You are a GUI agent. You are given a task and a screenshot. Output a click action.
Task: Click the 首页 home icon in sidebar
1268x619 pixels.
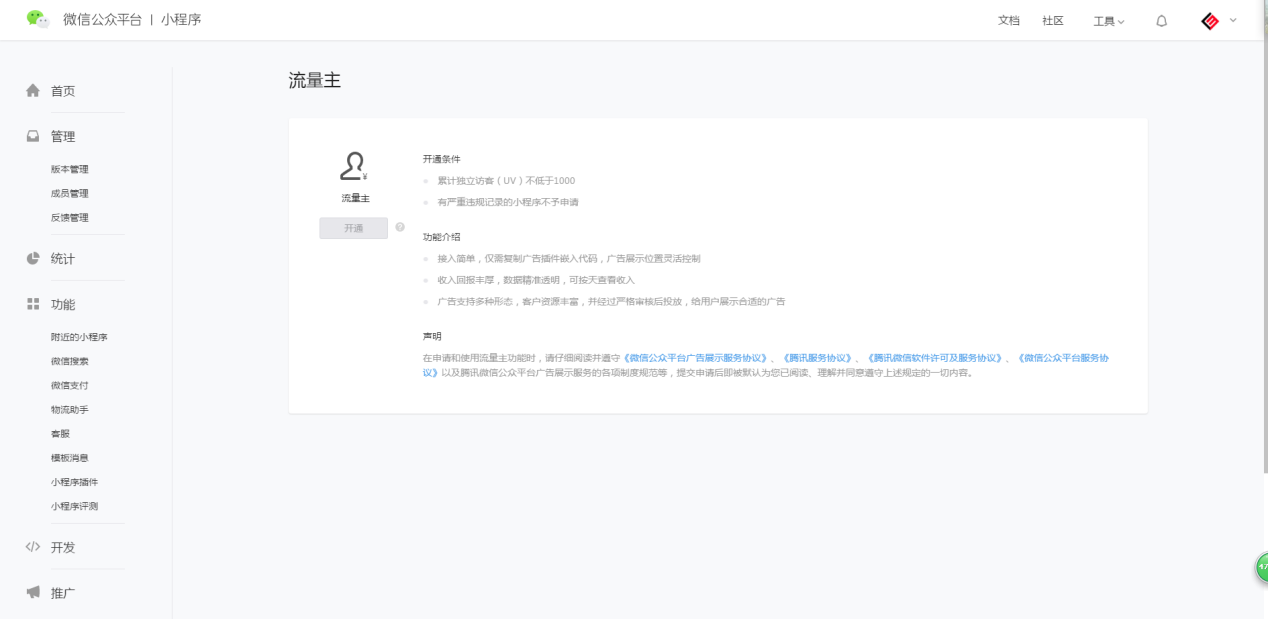pyautogui.click(x=33, y=91)
